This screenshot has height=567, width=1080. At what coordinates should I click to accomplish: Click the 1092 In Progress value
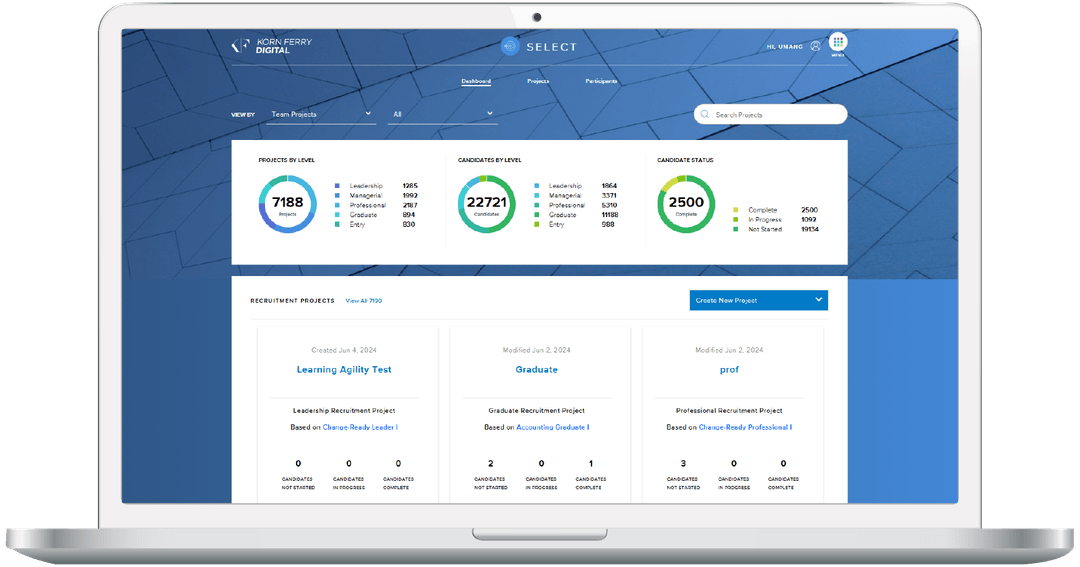click(809, 220)
